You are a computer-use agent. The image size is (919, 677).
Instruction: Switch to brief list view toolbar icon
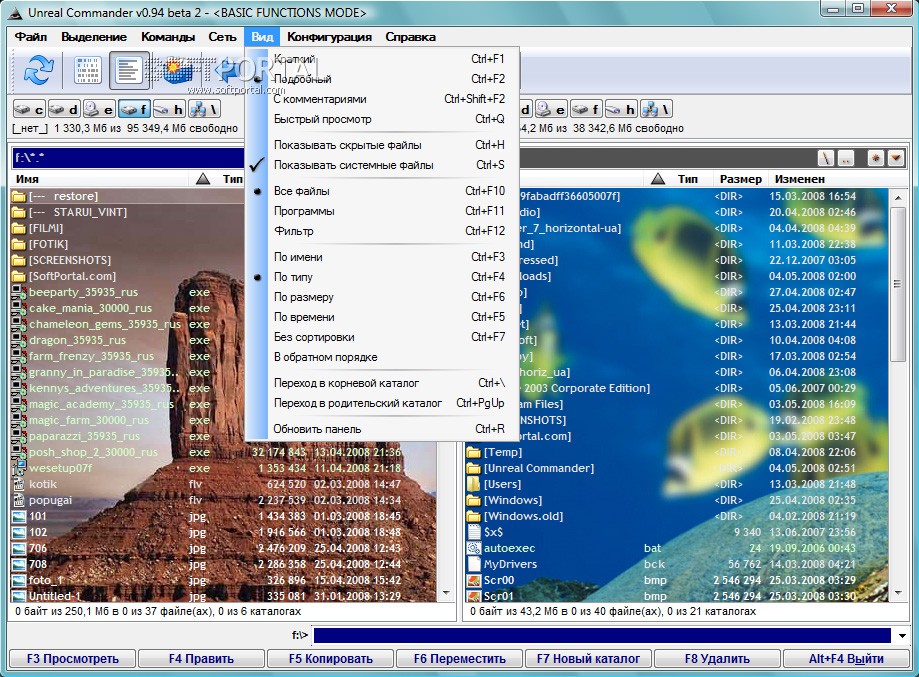88,70
